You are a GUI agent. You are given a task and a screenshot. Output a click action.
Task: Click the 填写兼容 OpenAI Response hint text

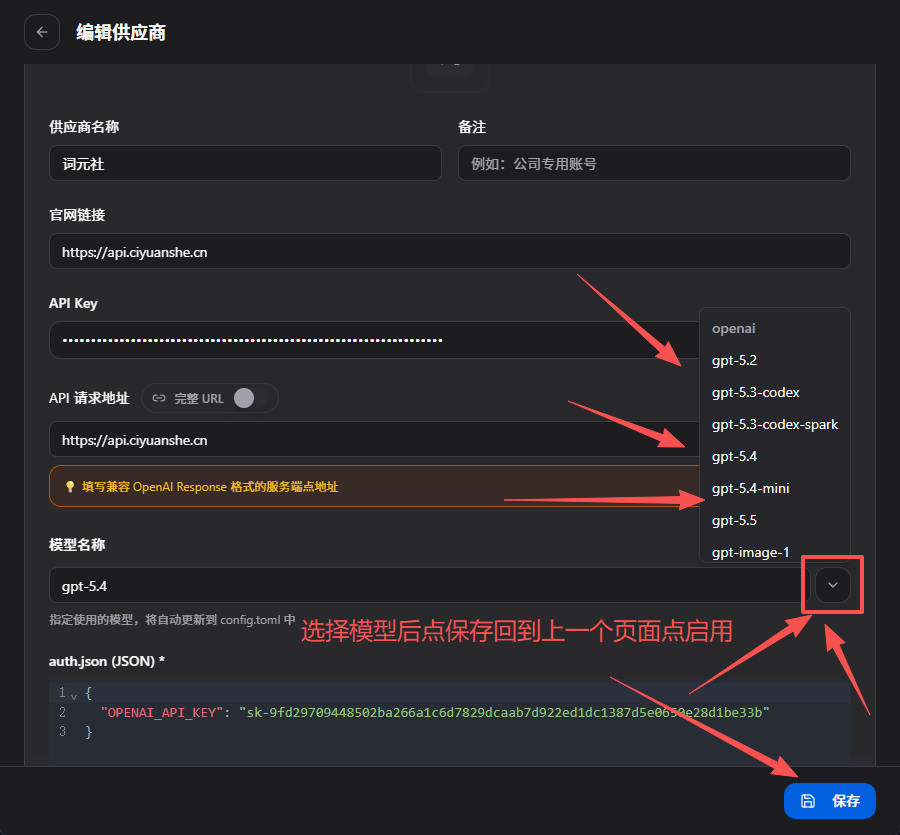tap(210, 487)
